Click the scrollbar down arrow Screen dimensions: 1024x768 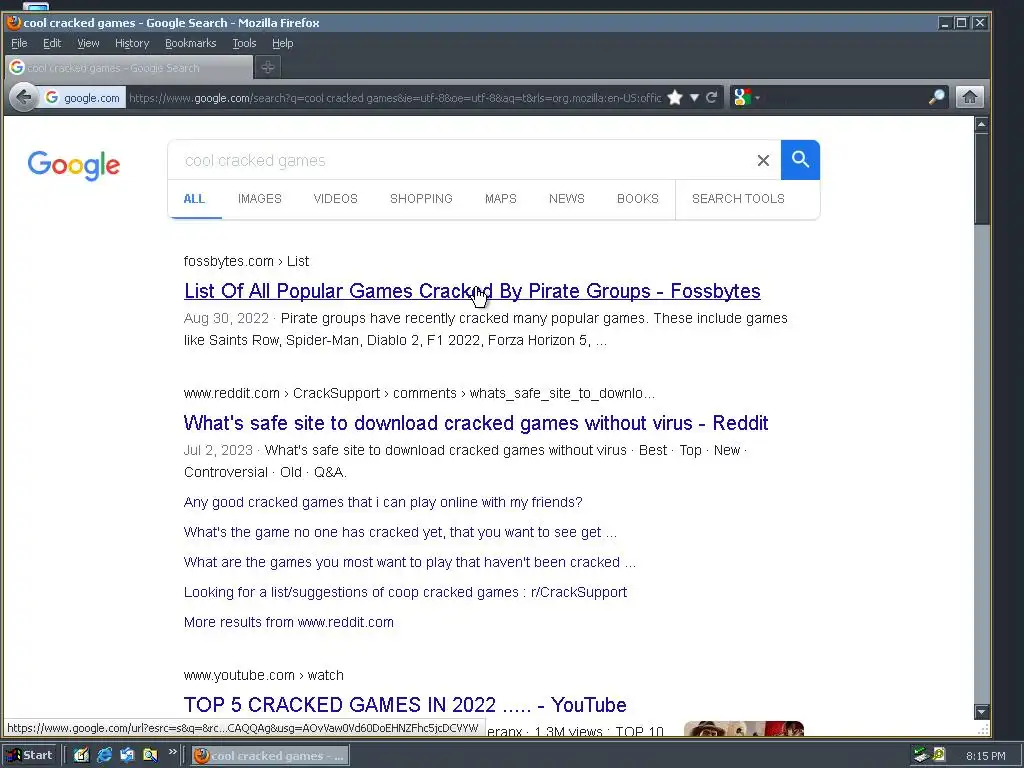[981, 711]
